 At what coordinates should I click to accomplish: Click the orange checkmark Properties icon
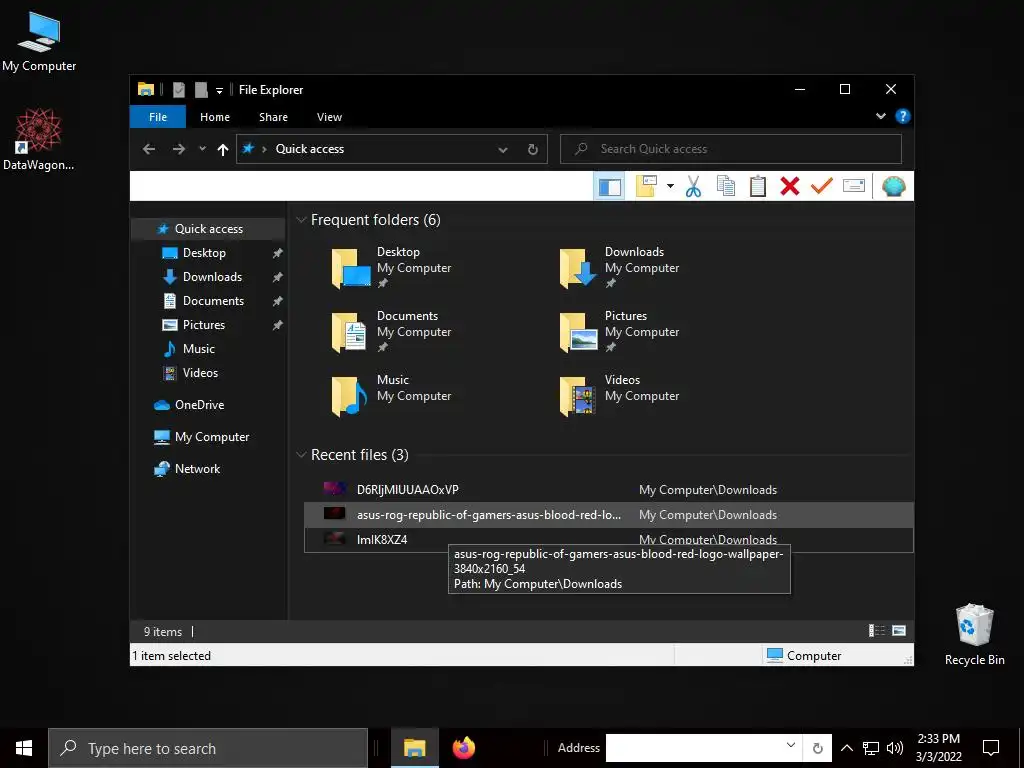[822, 186]
